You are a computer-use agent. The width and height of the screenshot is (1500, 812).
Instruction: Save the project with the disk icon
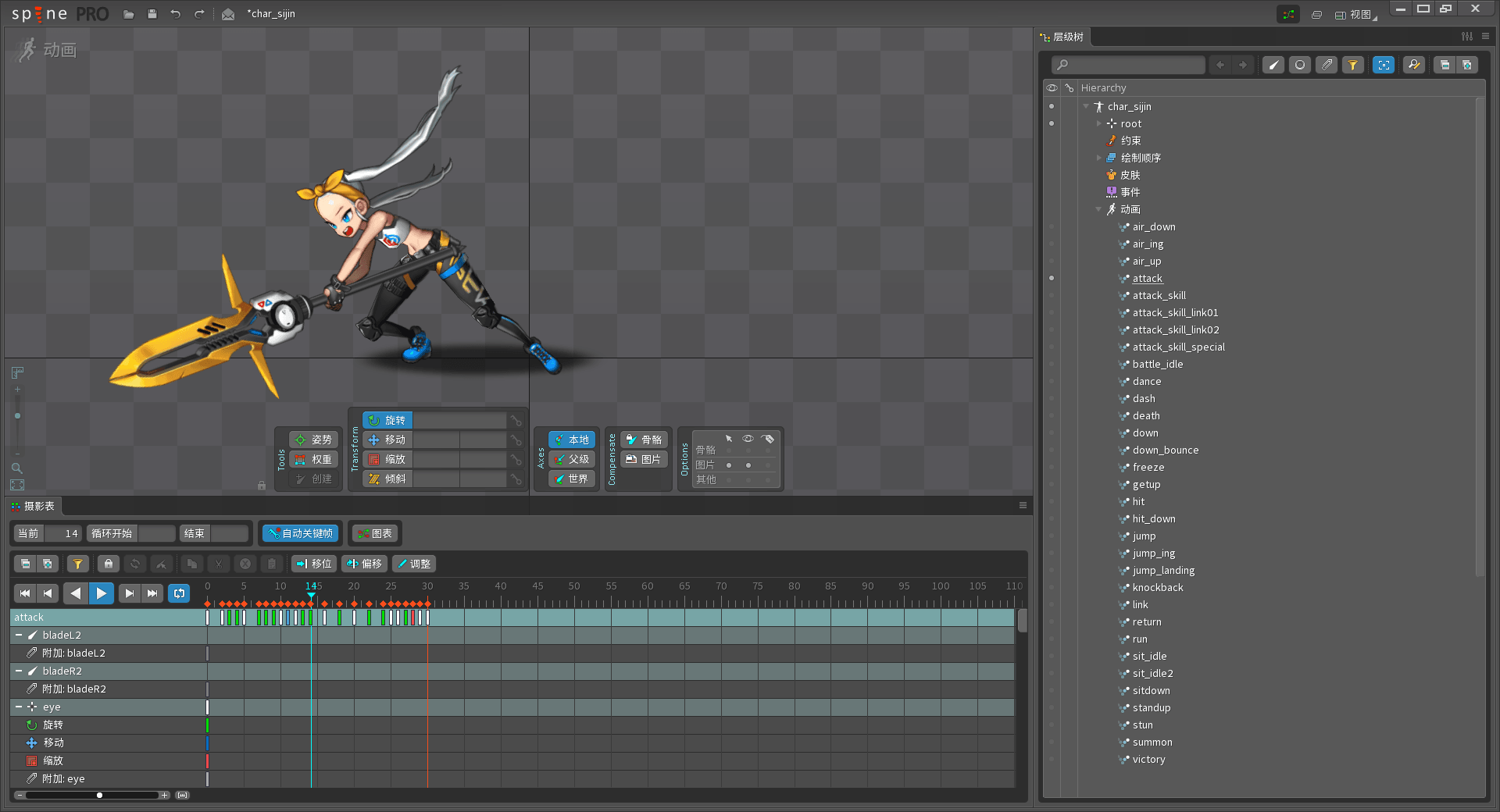coord(152,14)
